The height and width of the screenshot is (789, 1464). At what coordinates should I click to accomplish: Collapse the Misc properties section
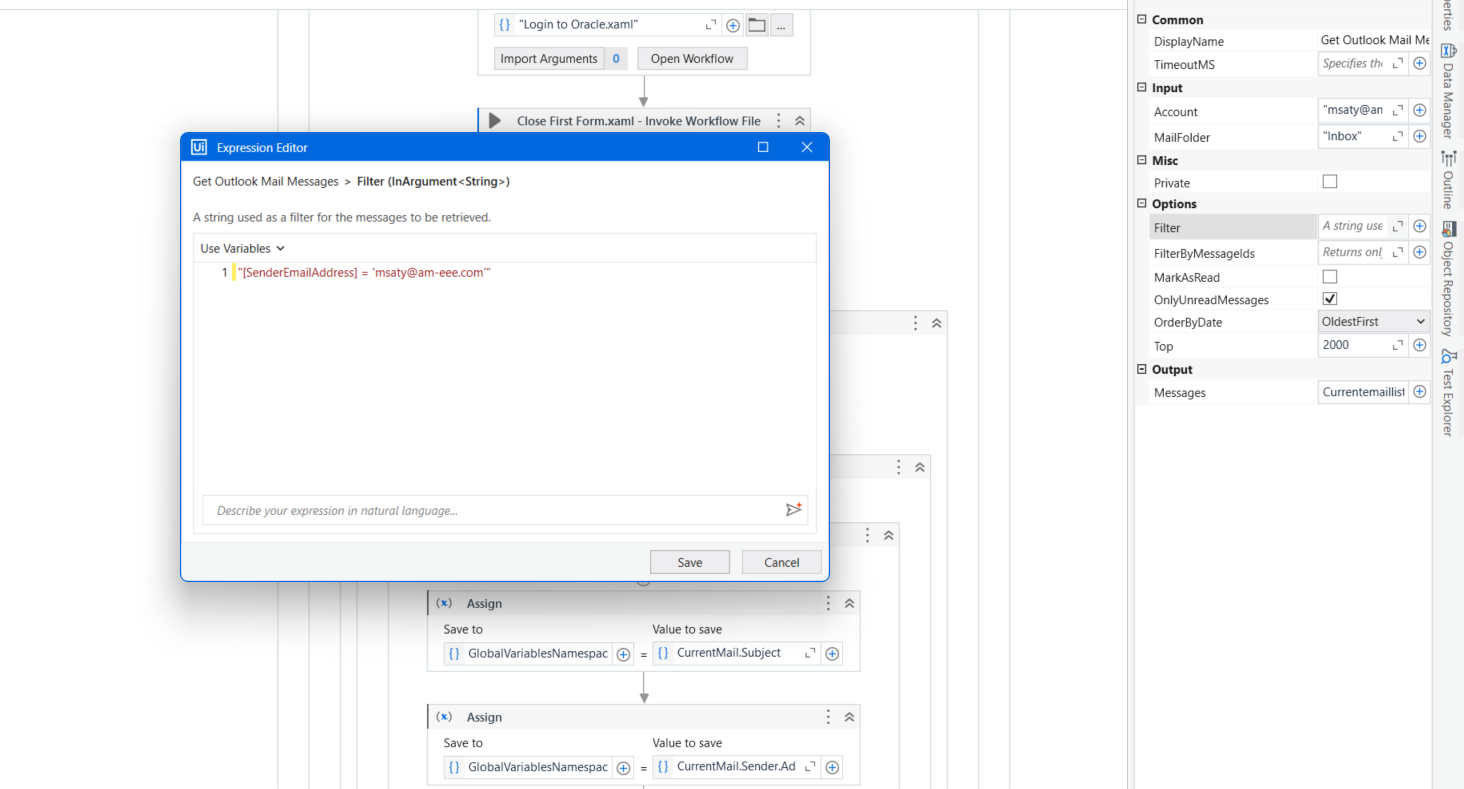click(x=1142, y=160)
